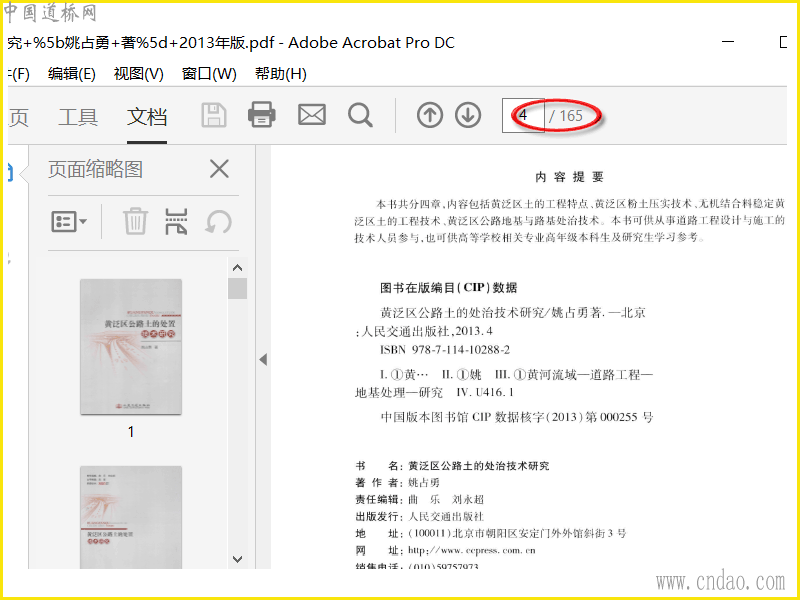Collapse the navigation pane with triangle
The image size is (800, 600).
coord(263,360)
